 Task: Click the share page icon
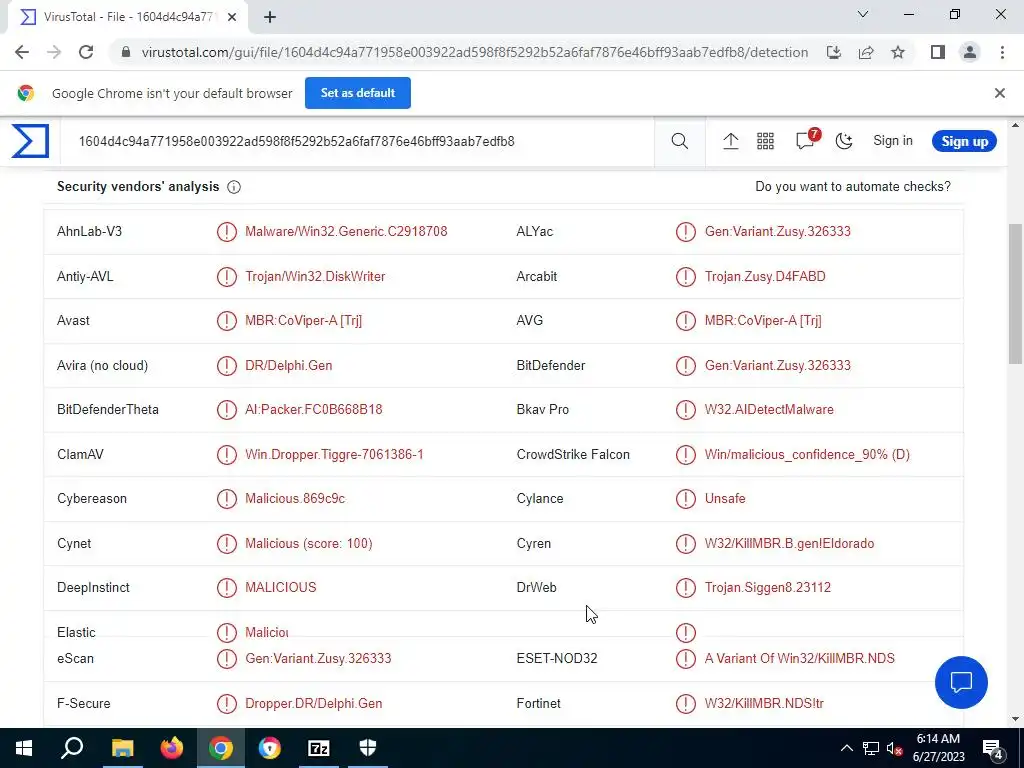click(866, 52)
